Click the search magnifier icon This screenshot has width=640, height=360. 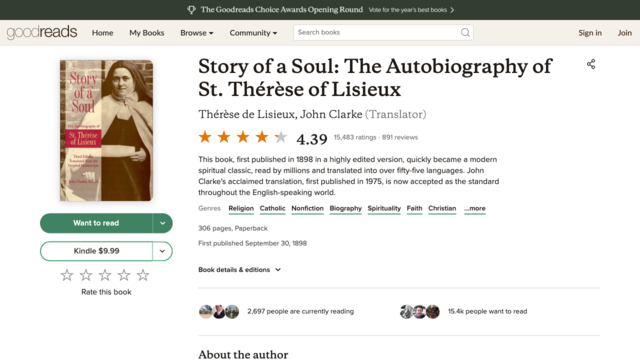(x=465, y=33)
